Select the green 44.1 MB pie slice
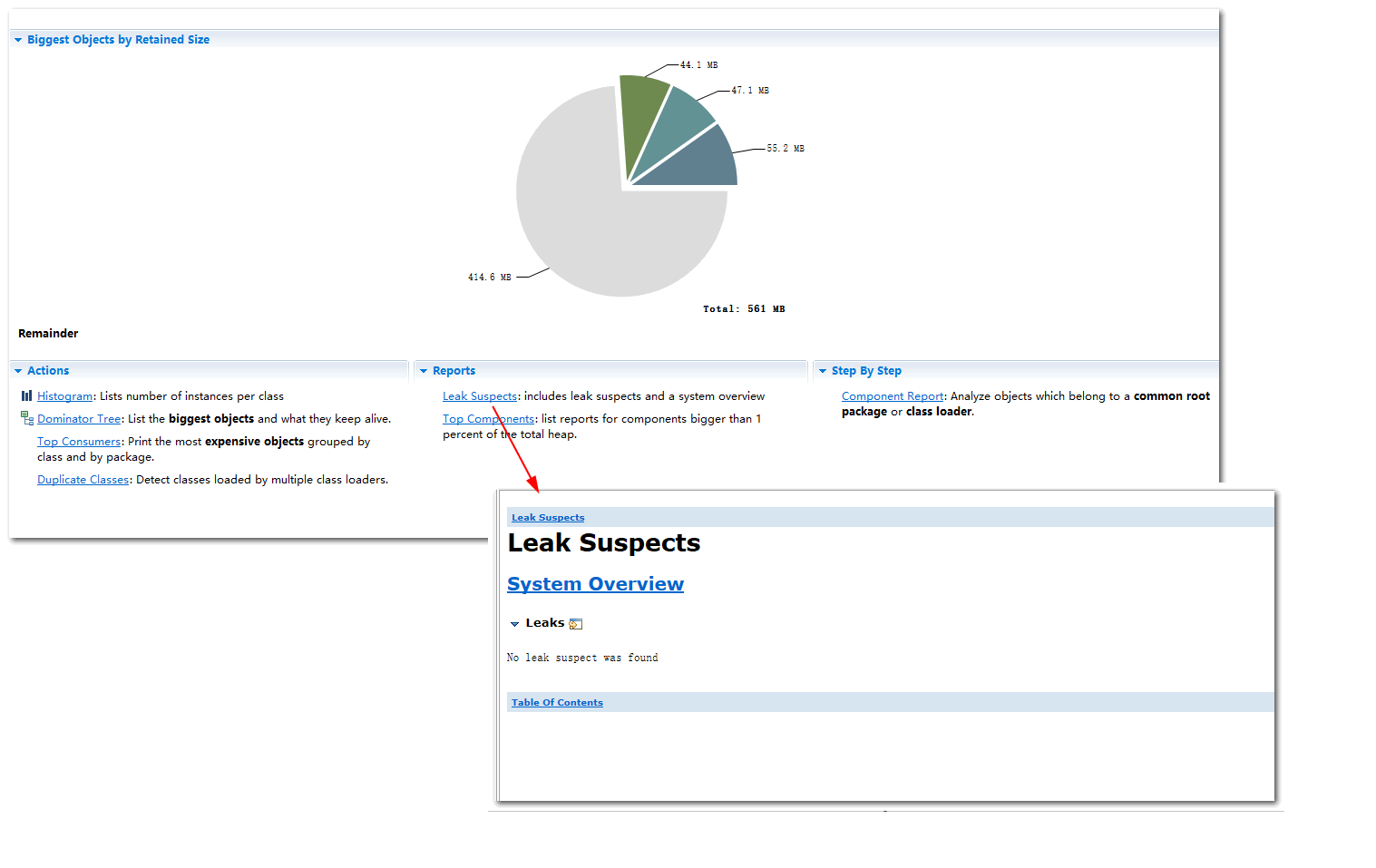Image resolution: width=1376 pixels, height=868 pixels. pyautogui.click(x=640, y=113)
